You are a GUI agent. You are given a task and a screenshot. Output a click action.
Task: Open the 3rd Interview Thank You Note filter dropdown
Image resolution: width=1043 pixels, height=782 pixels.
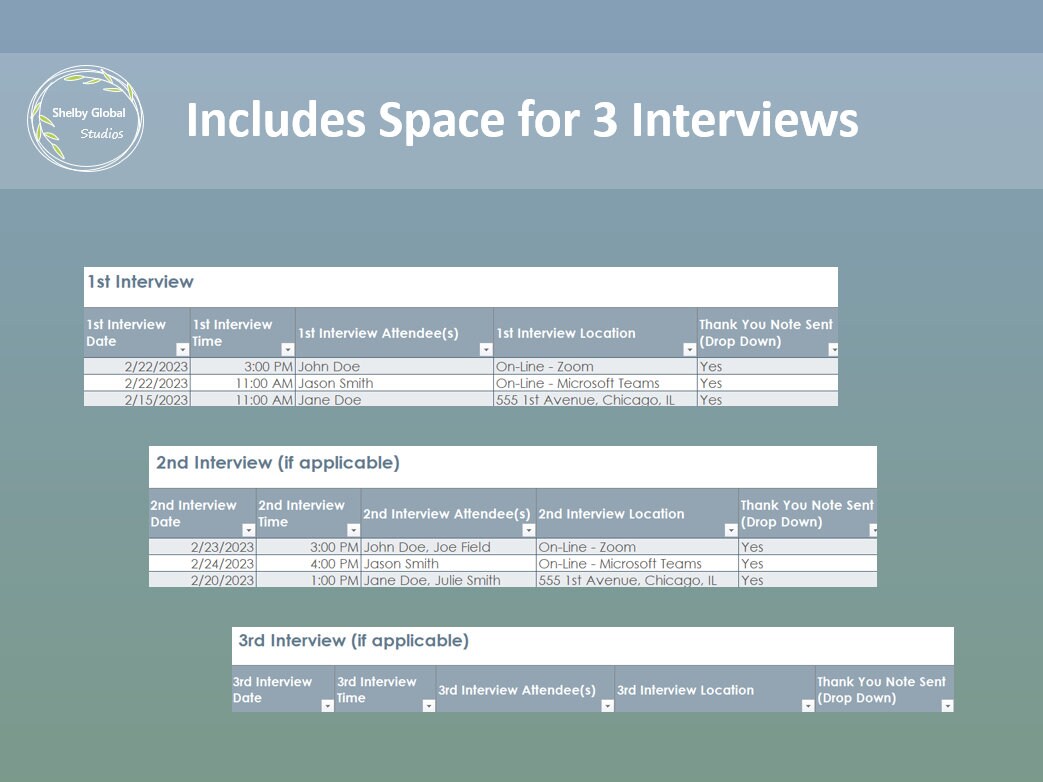947,706
